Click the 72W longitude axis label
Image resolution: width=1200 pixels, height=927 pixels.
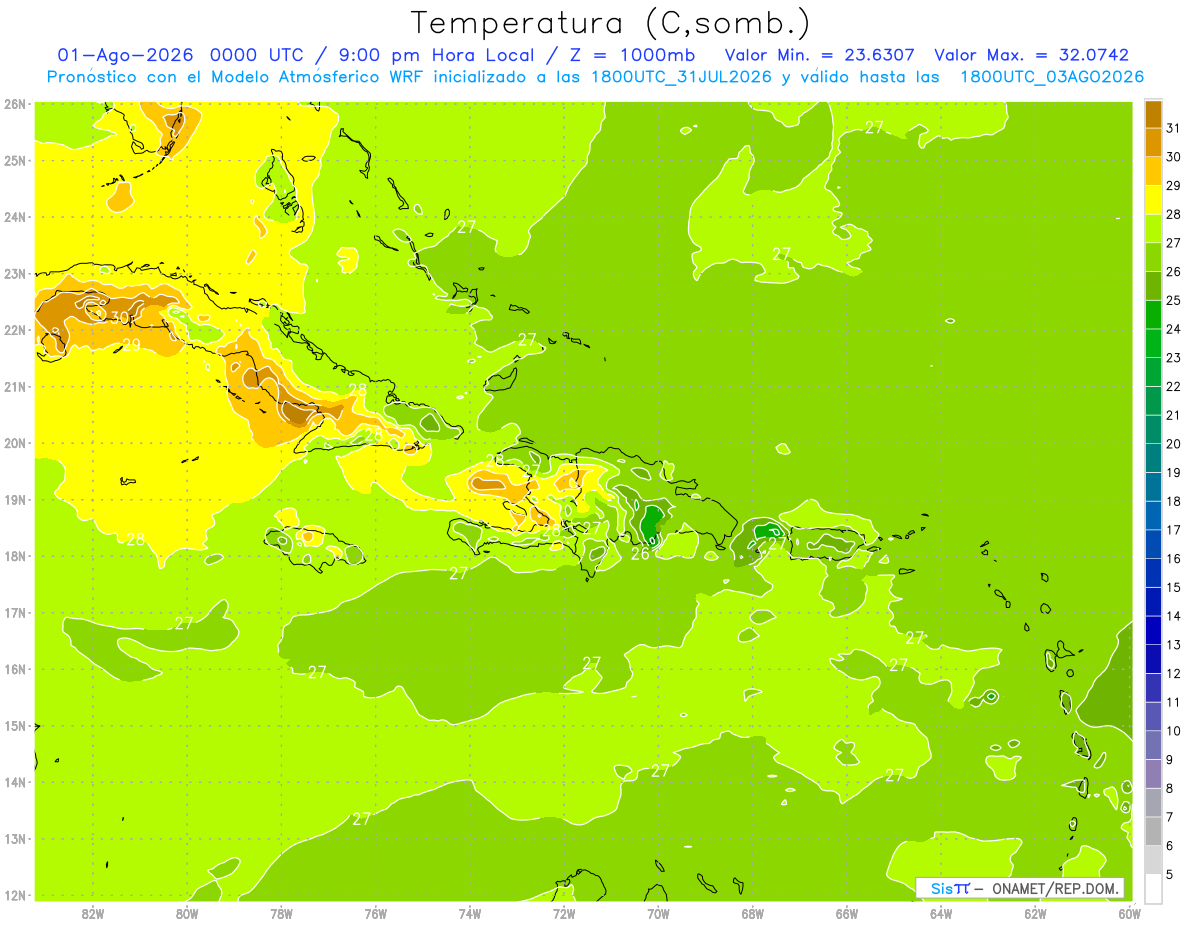pyautogui.click(x=564, y=913)
